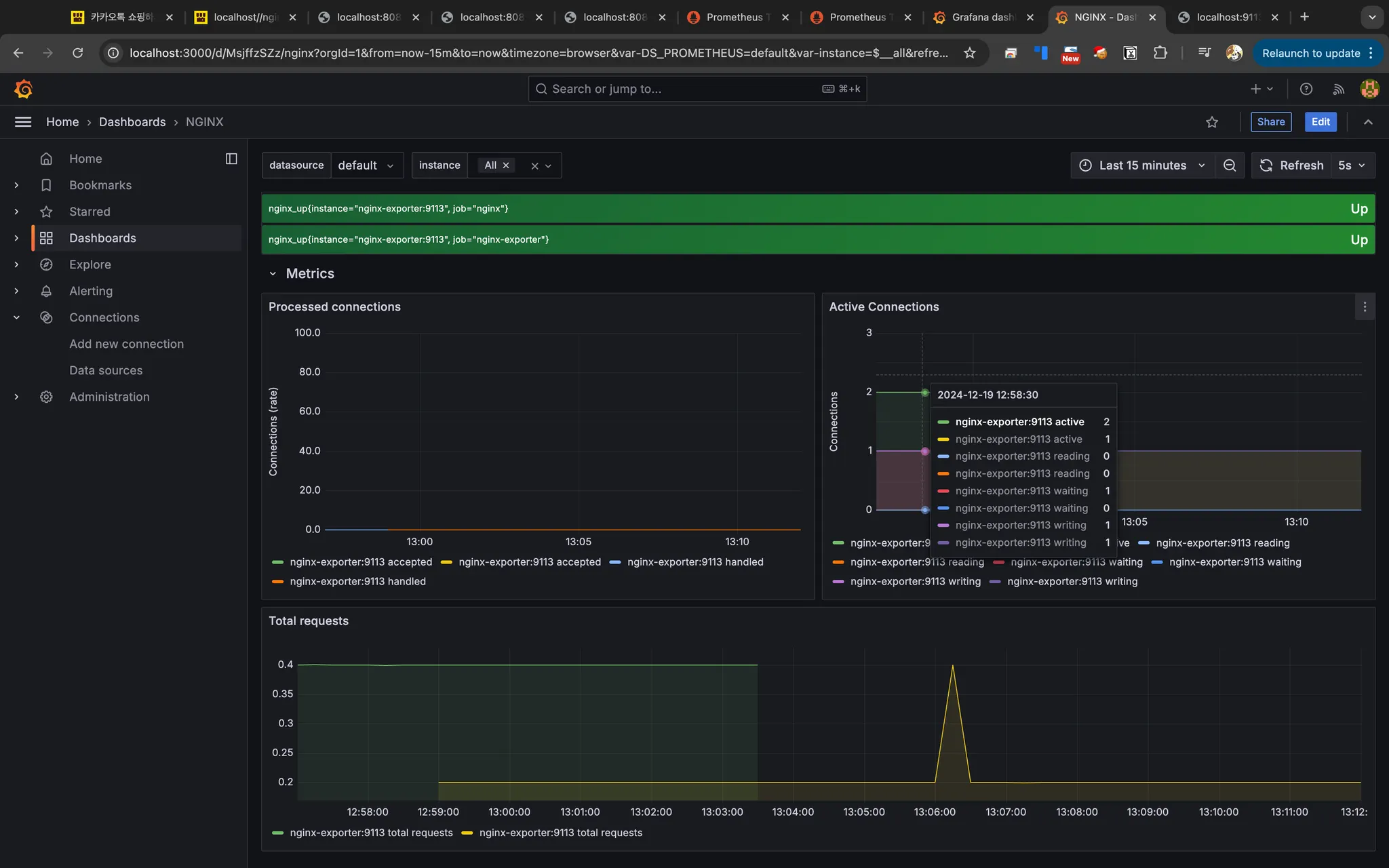The image size is (1389, 868).
Task: Toggle nginx-exporter:9113 accepted green legend series
Action: pos(360,562)
